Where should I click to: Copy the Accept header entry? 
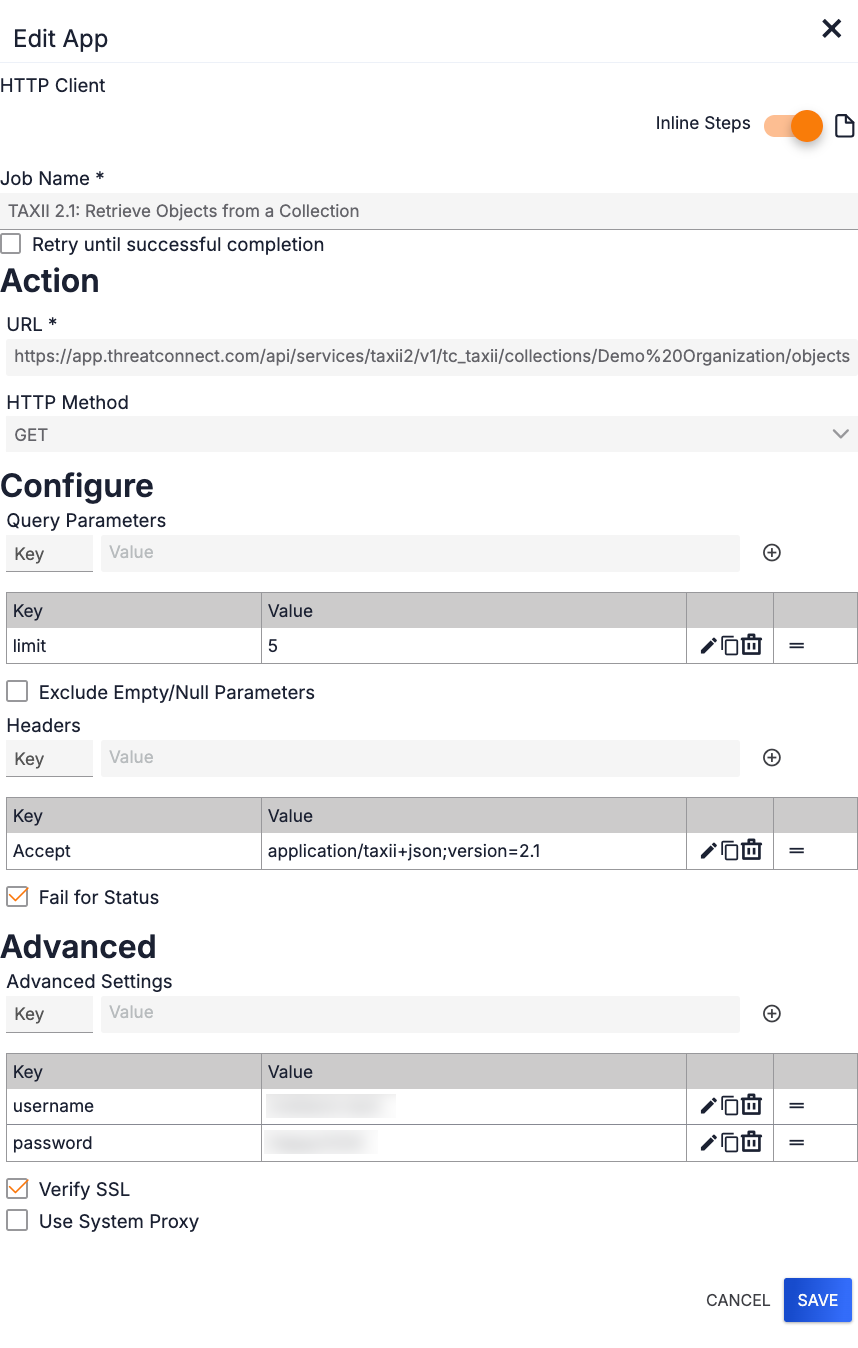732,850
